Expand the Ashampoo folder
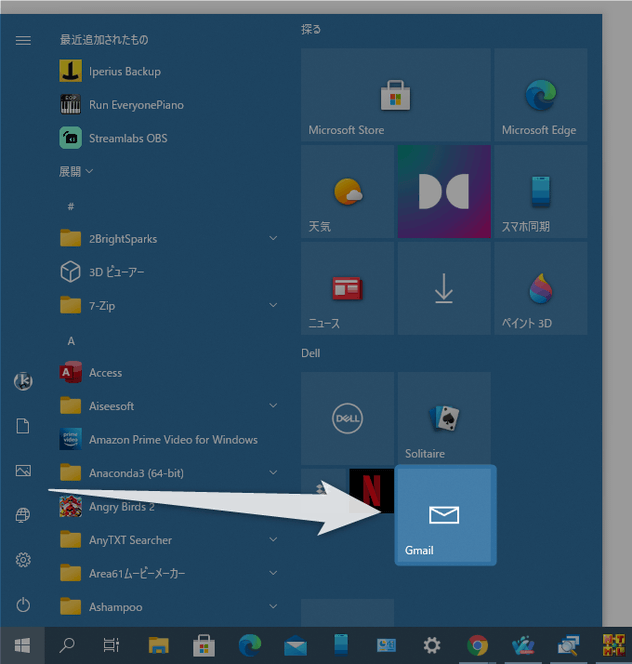Screen dimensions: 632x664 [x=169, y=606]
